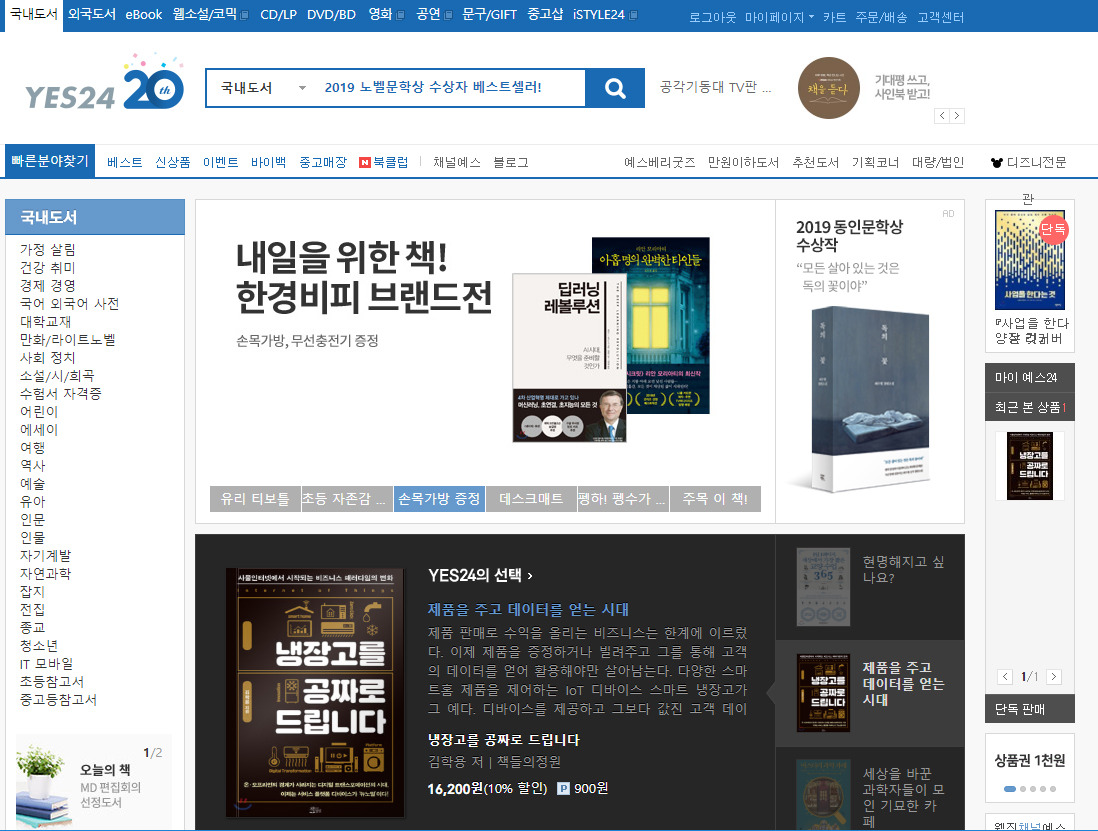Open the '책을 듣다' audiobook circular badge
Viewport: 1098px width, 831px height.
[x=828, y=88]
